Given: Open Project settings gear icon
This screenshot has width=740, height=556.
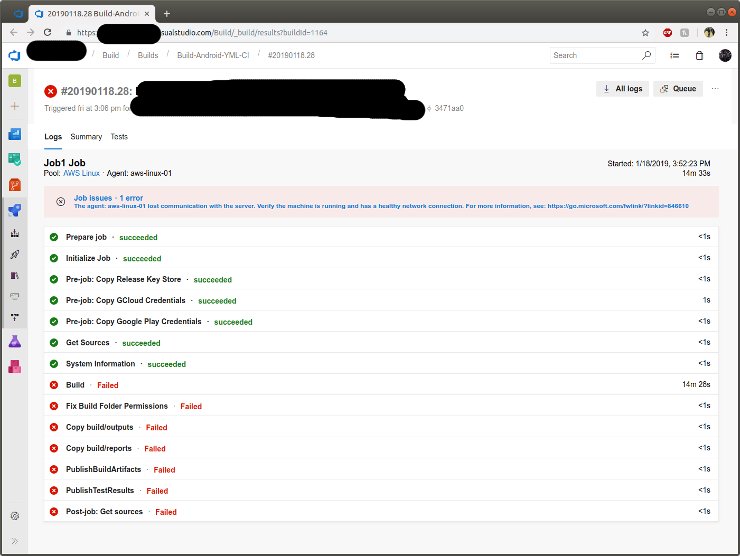Looking at the screenshot, I should (x=15, y=516).
